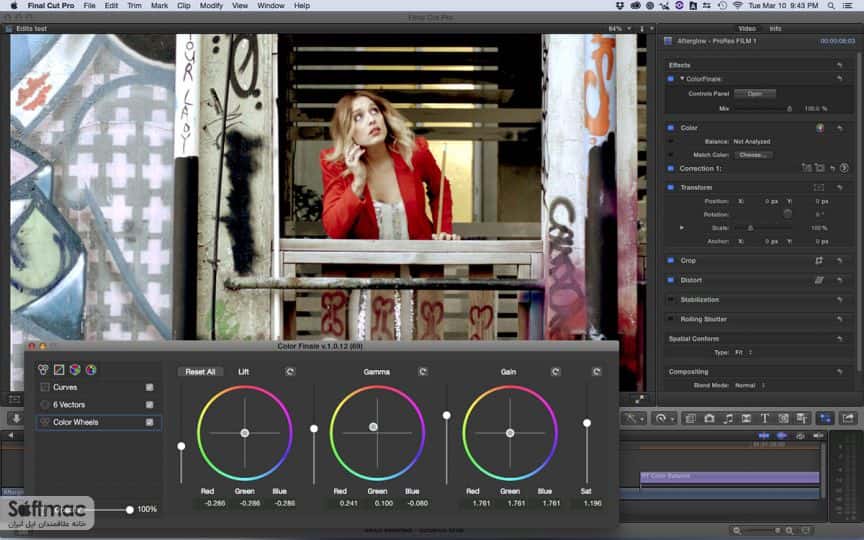Show Color Board for Correction 1
This screenshot has height=540, width=864.
844,168
